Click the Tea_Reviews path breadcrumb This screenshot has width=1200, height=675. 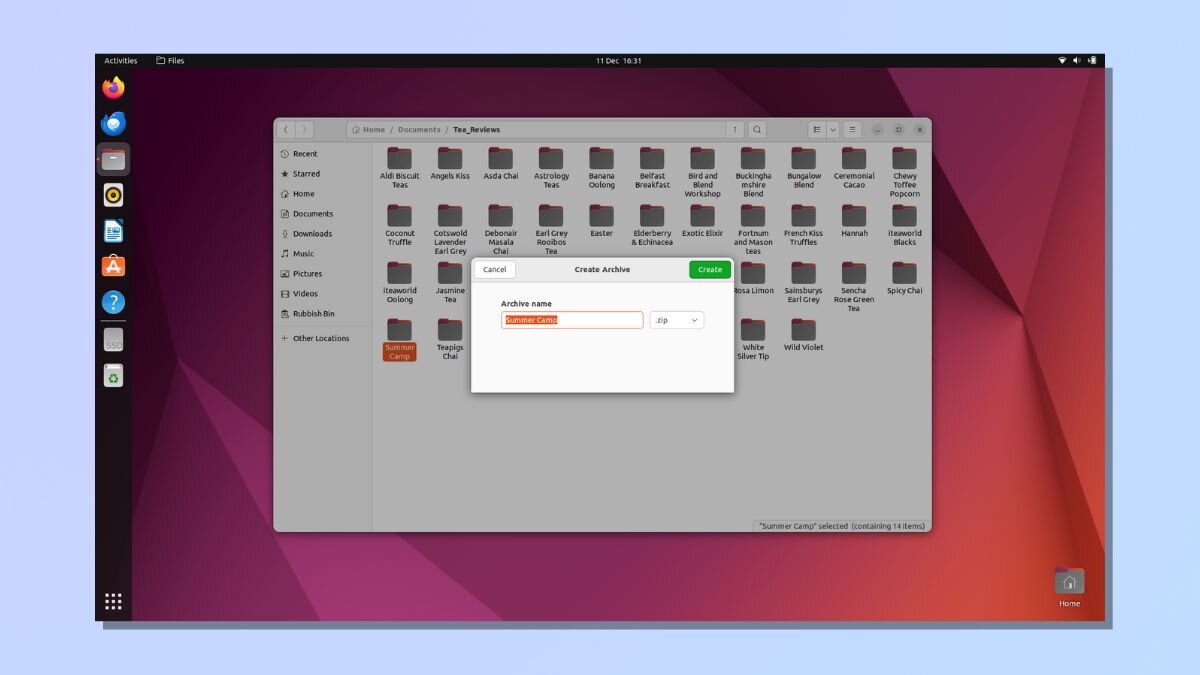(476, 130)
